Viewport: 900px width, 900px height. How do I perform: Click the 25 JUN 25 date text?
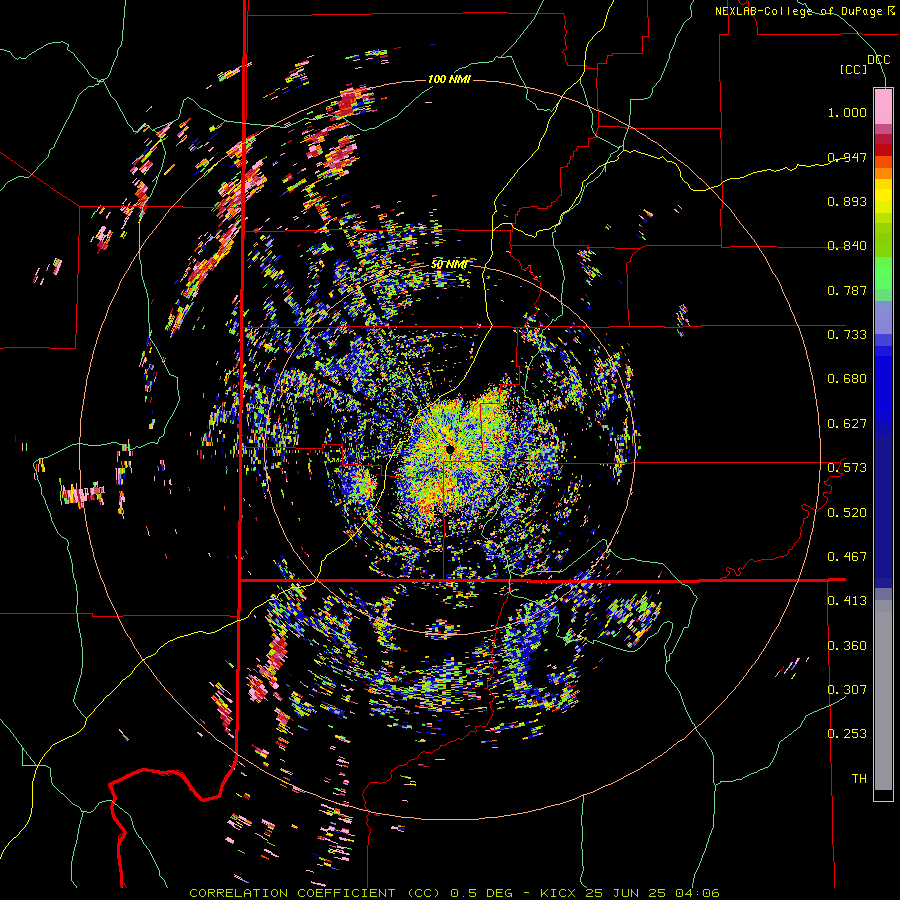(626, 893)
